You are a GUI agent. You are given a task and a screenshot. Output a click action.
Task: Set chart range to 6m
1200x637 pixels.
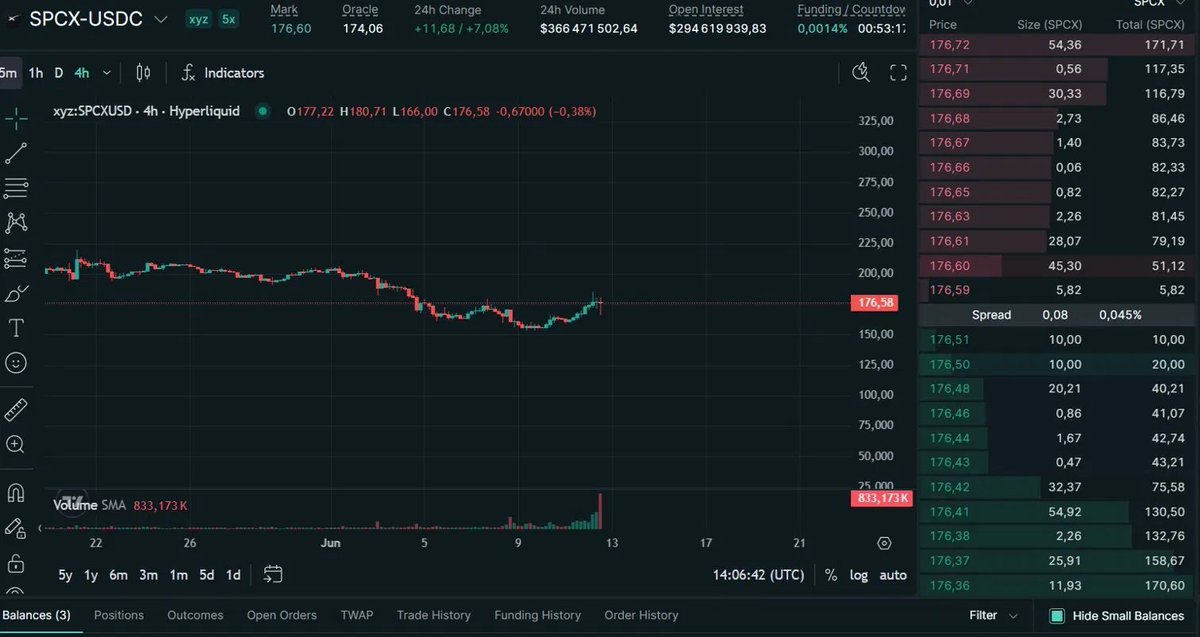[118, 575]
